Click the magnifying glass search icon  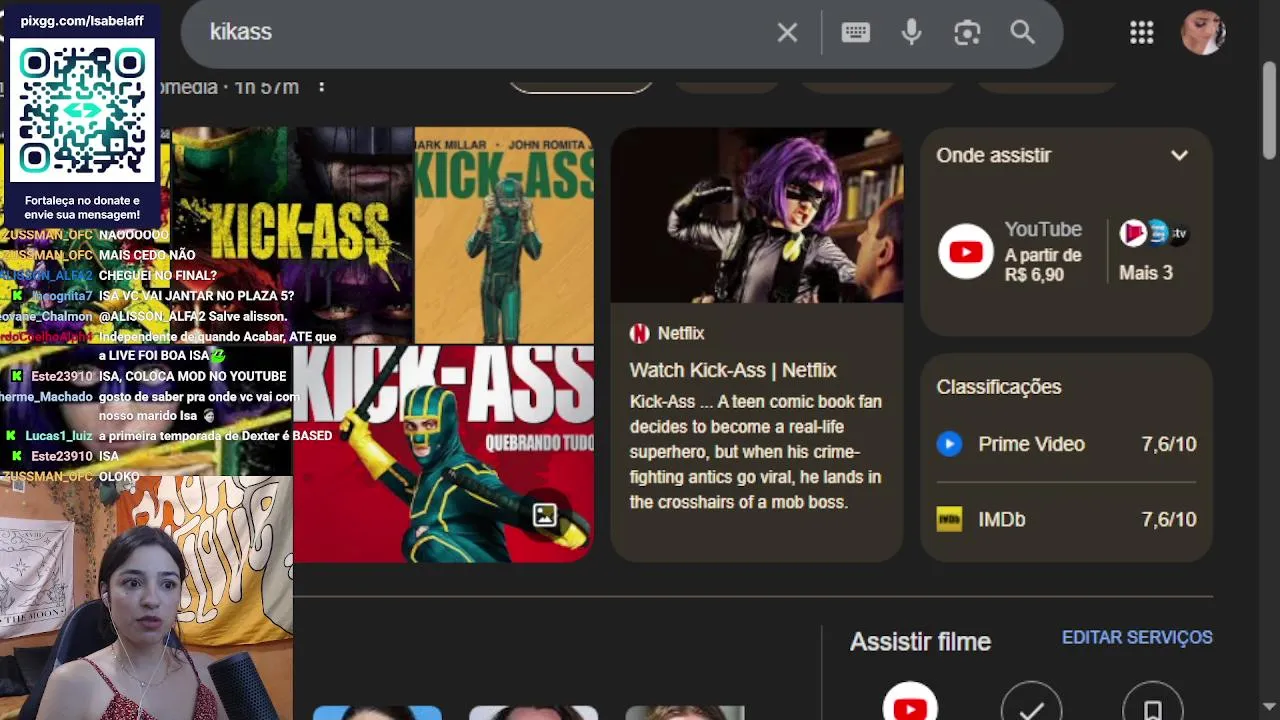pos(1022,32)
